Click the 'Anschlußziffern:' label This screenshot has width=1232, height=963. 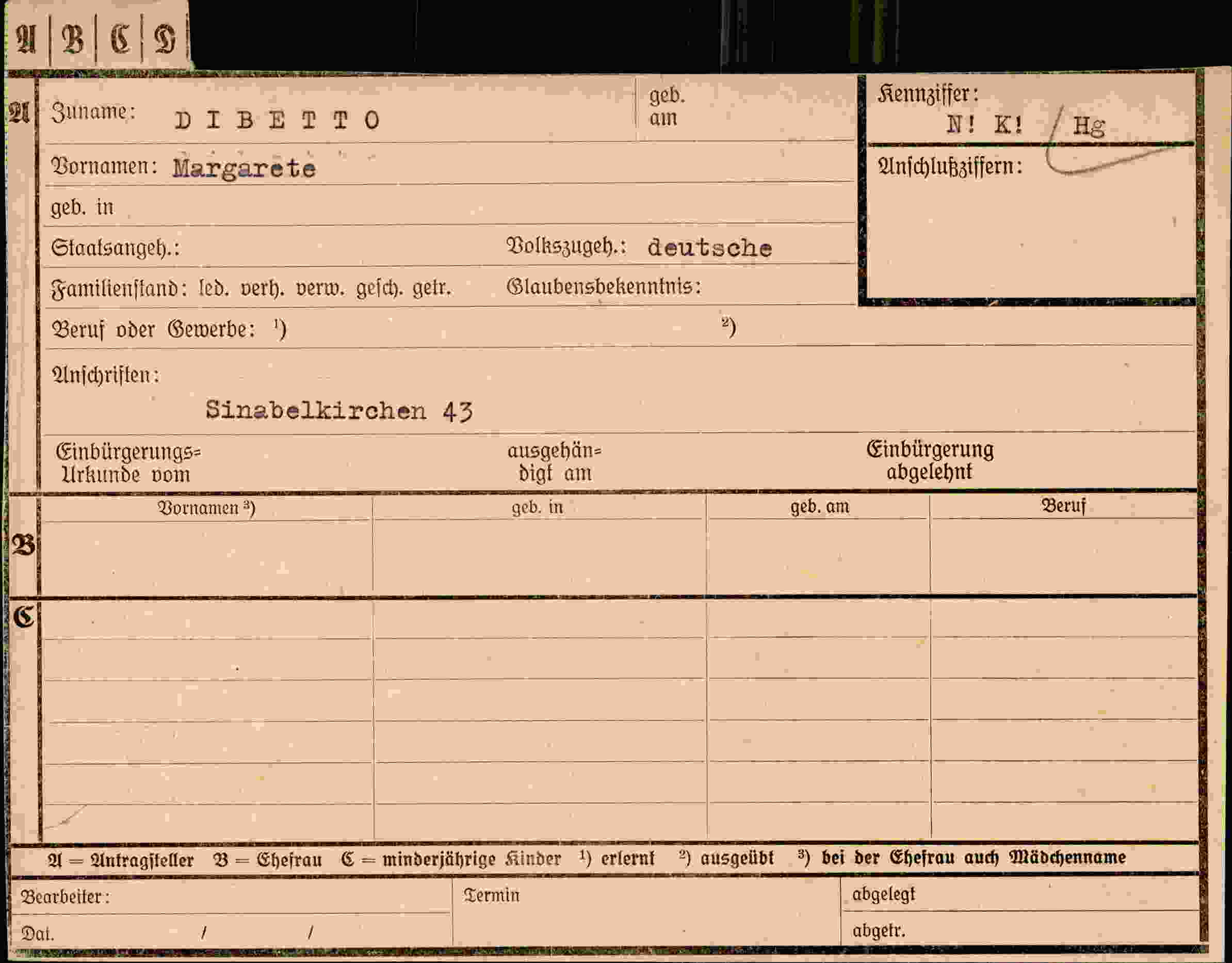pyautogui.click(x=949, y=167)
